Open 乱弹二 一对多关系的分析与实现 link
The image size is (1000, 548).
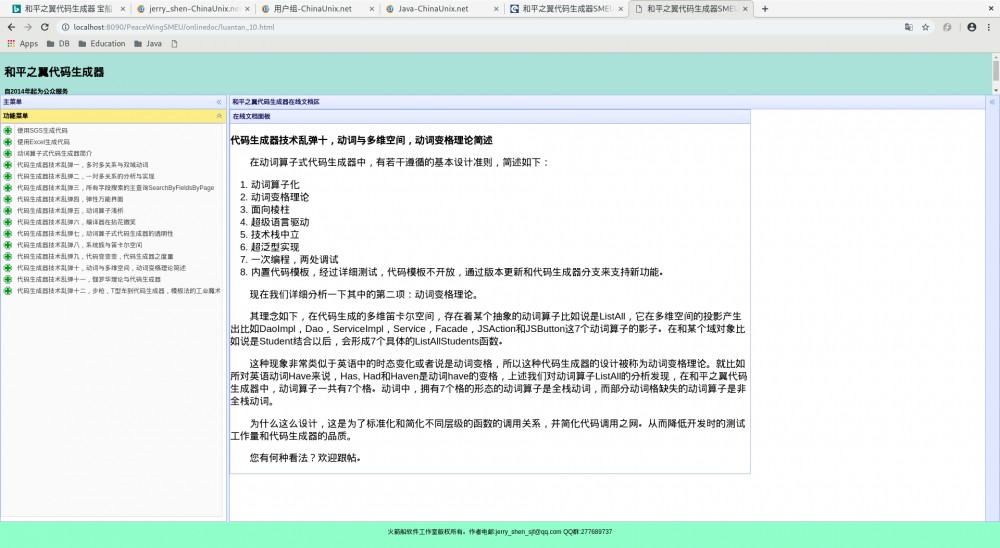(x=85, y=176)
